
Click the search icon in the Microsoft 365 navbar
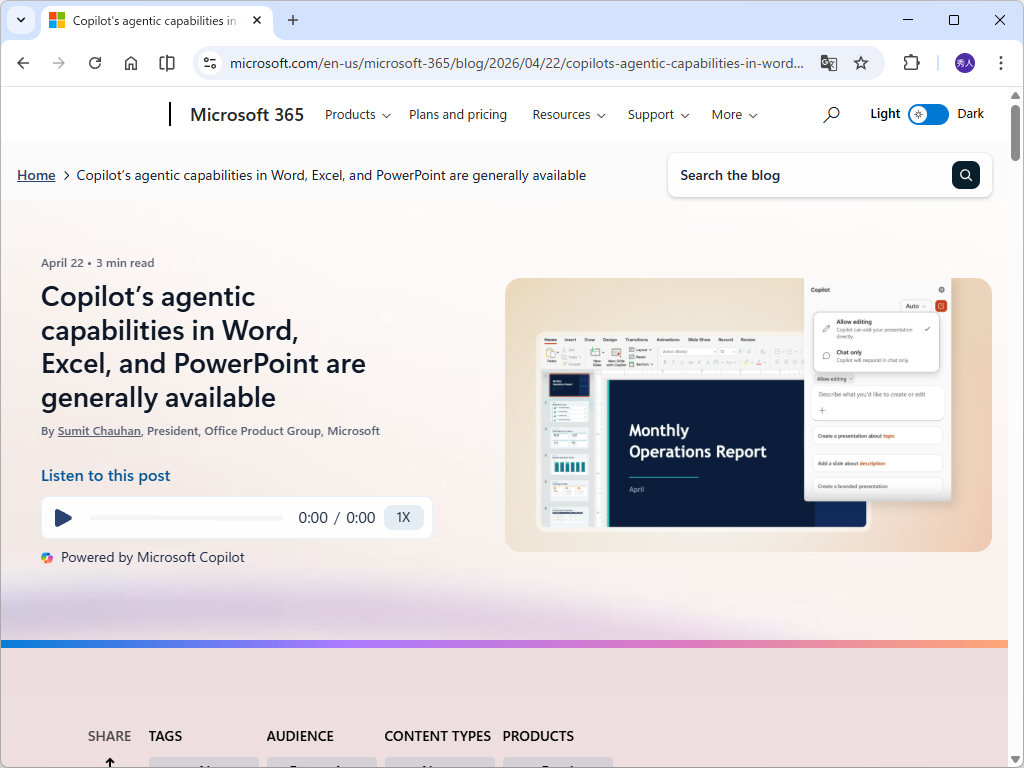coord(831,114)
